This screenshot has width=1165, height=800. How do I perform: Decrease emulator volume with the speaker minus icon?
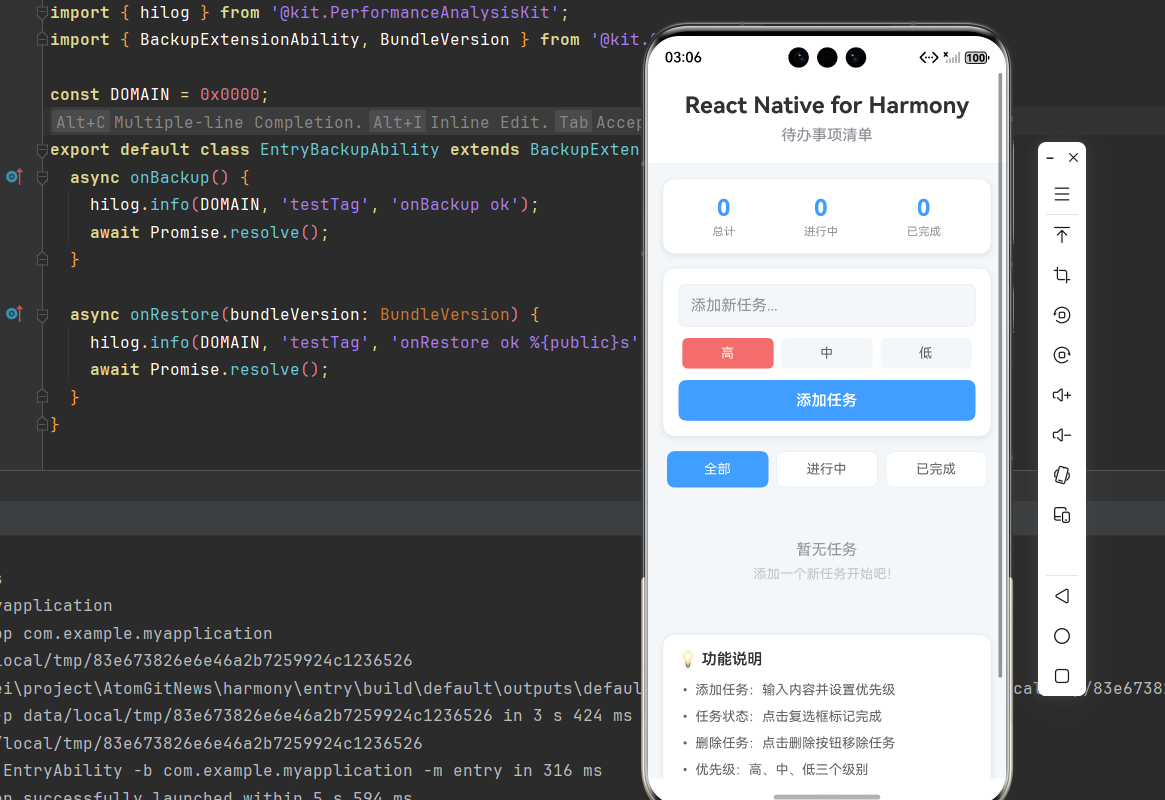point(1062,435)
